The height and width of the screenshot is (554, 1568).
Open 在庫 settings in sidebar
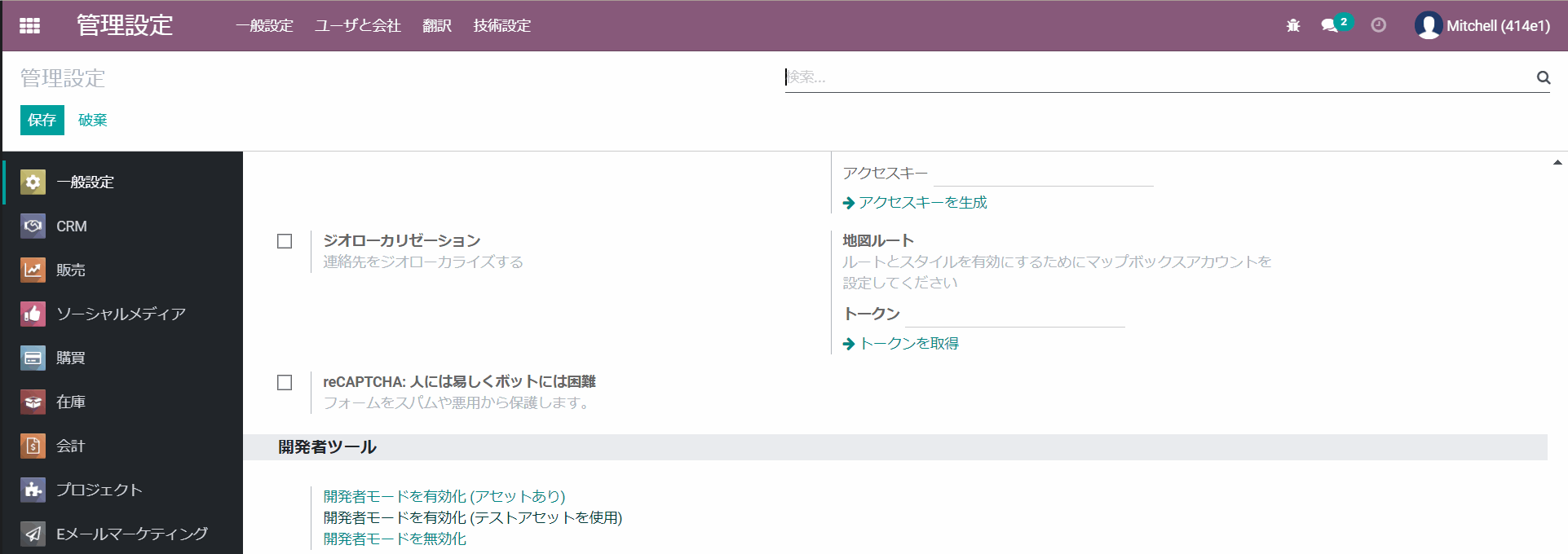pos(123,402)
